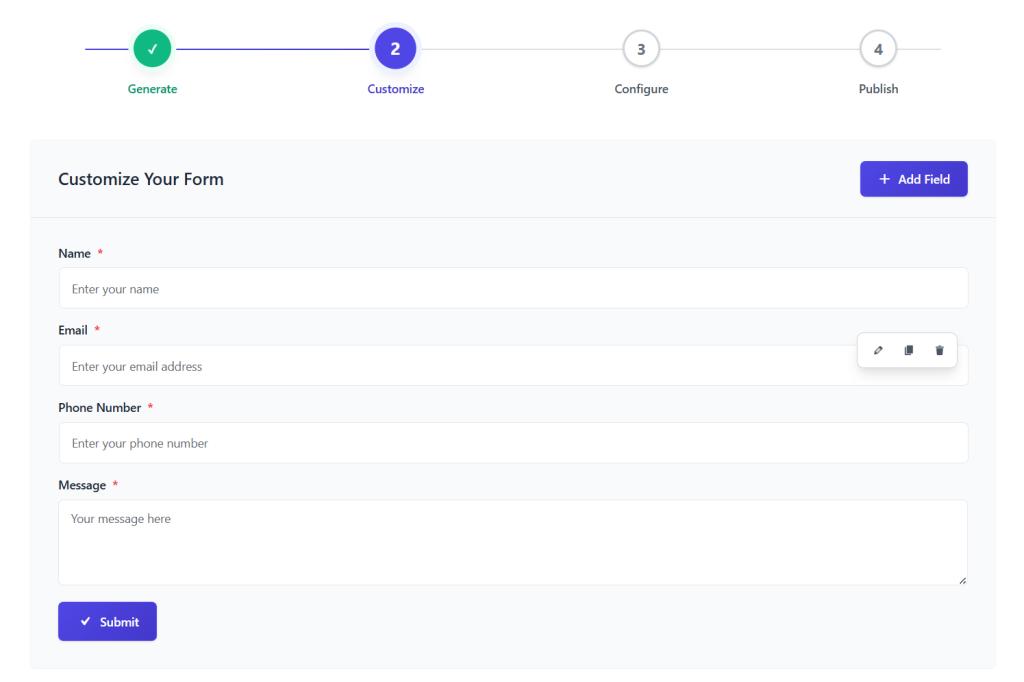Delete the Email field with trash icon
Screen dimensions: 1024x682
939,350
